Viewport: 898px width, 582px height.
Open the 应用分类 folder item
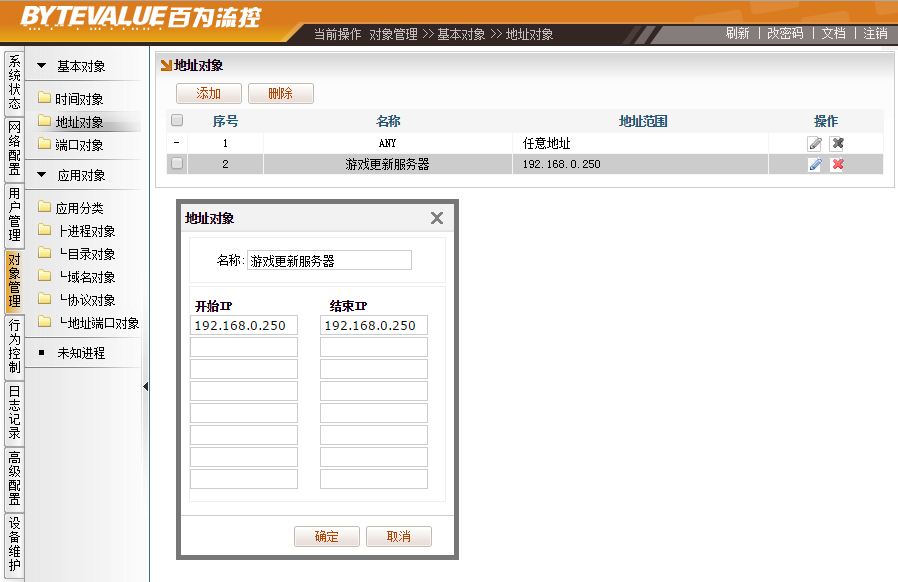point(79,208)
